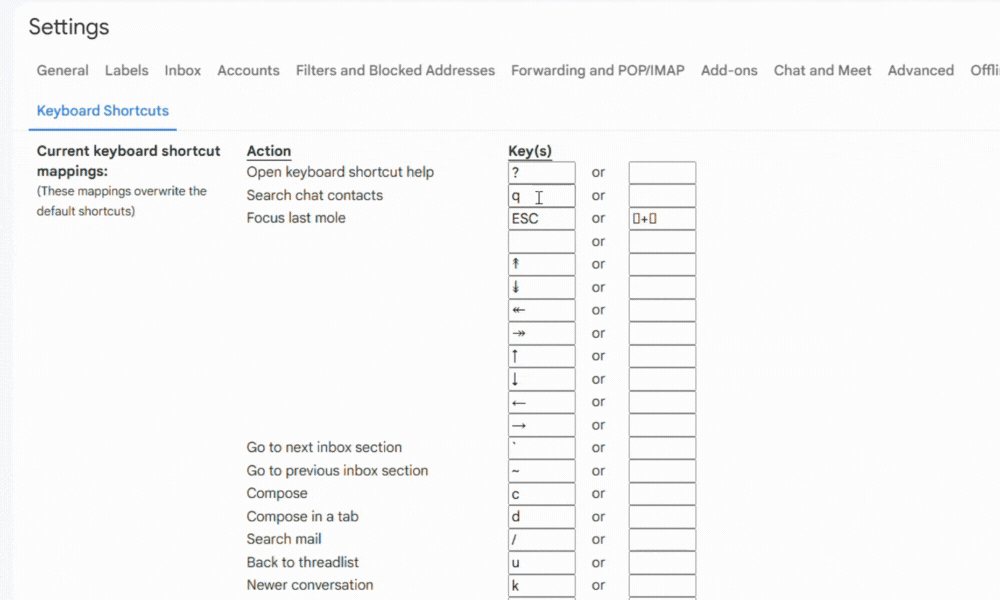The height and width of the screenshot is (600, 1000).
Task: Click the 'Search chat contacts' action text
Action: point(314,195)
